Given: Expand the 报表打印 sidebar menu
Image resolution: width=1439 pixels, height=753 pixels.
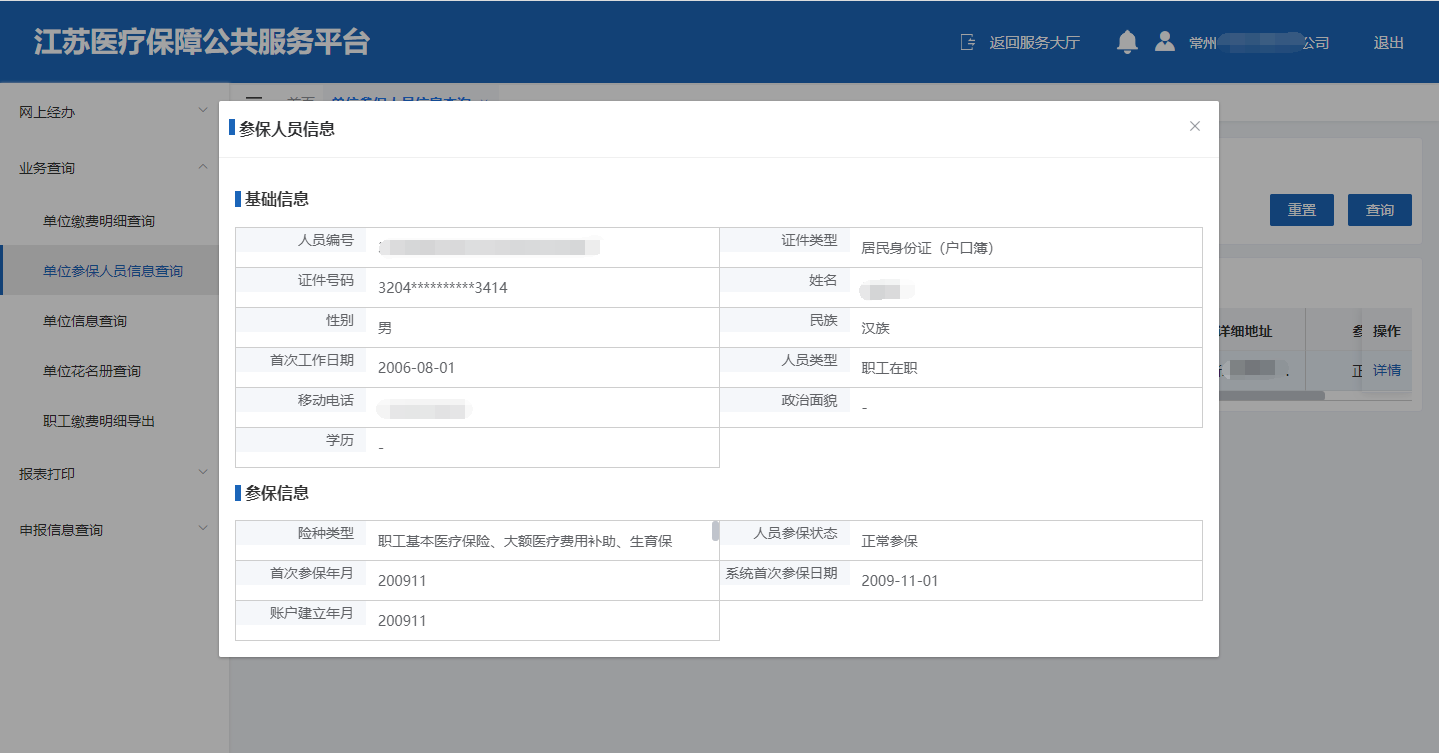Looking at the screenshot, I should point(109,474).
